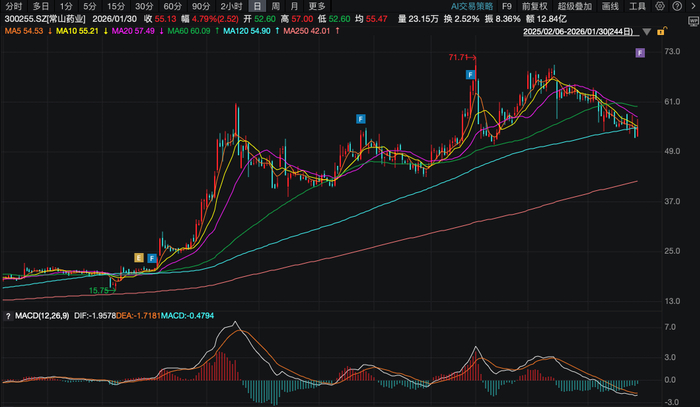The height and width of the screenshot is (407, 700).
Task: Select the 1分 timeframe
Action: point(66,6)
